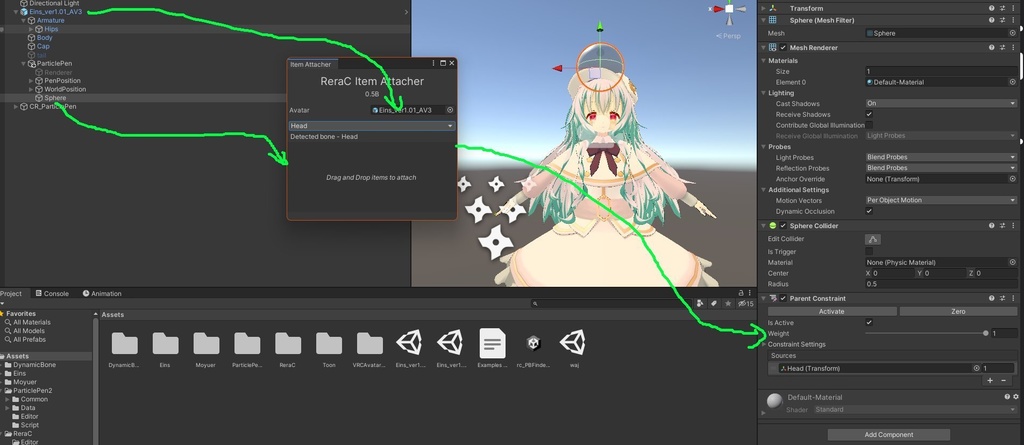This screenshot has height=445, width=1024.
Task: Select the Examples text asset
Action: pos(492,349)
